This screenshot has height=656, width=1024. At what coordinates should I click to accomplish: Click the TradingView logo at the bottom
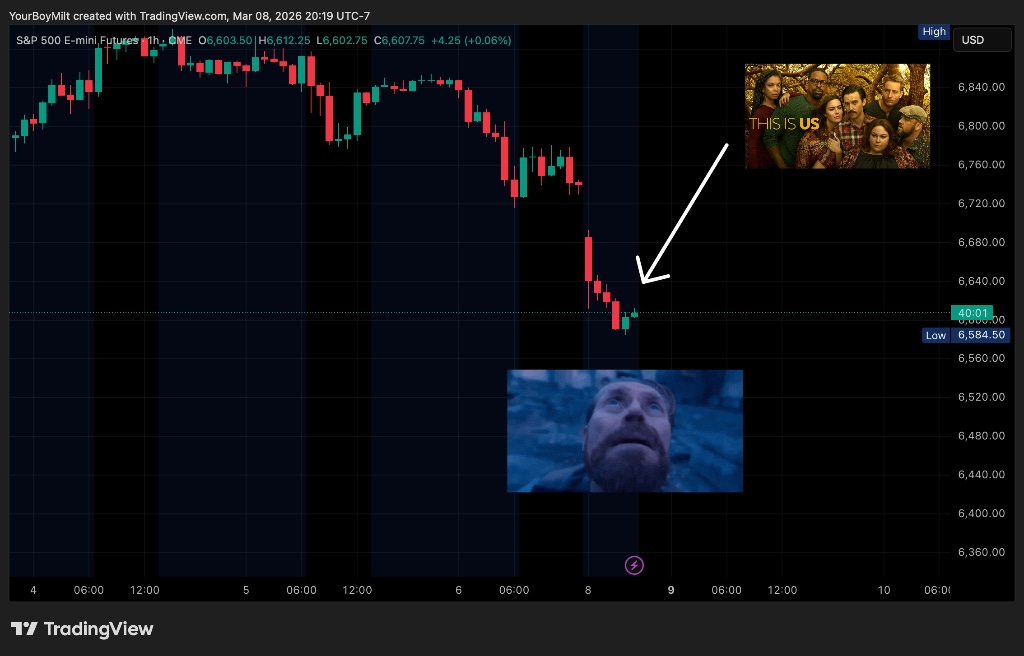pyautogui.click(x=82, y=629)
